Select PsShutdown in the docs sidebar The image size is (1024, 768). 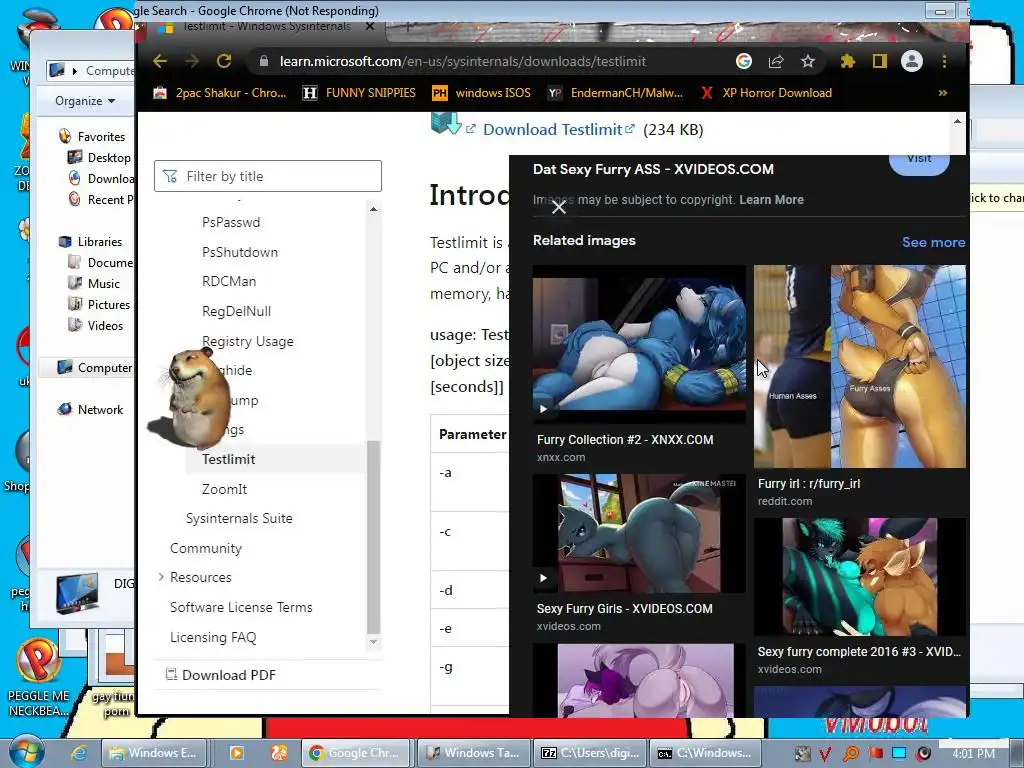tap(240, 252)
